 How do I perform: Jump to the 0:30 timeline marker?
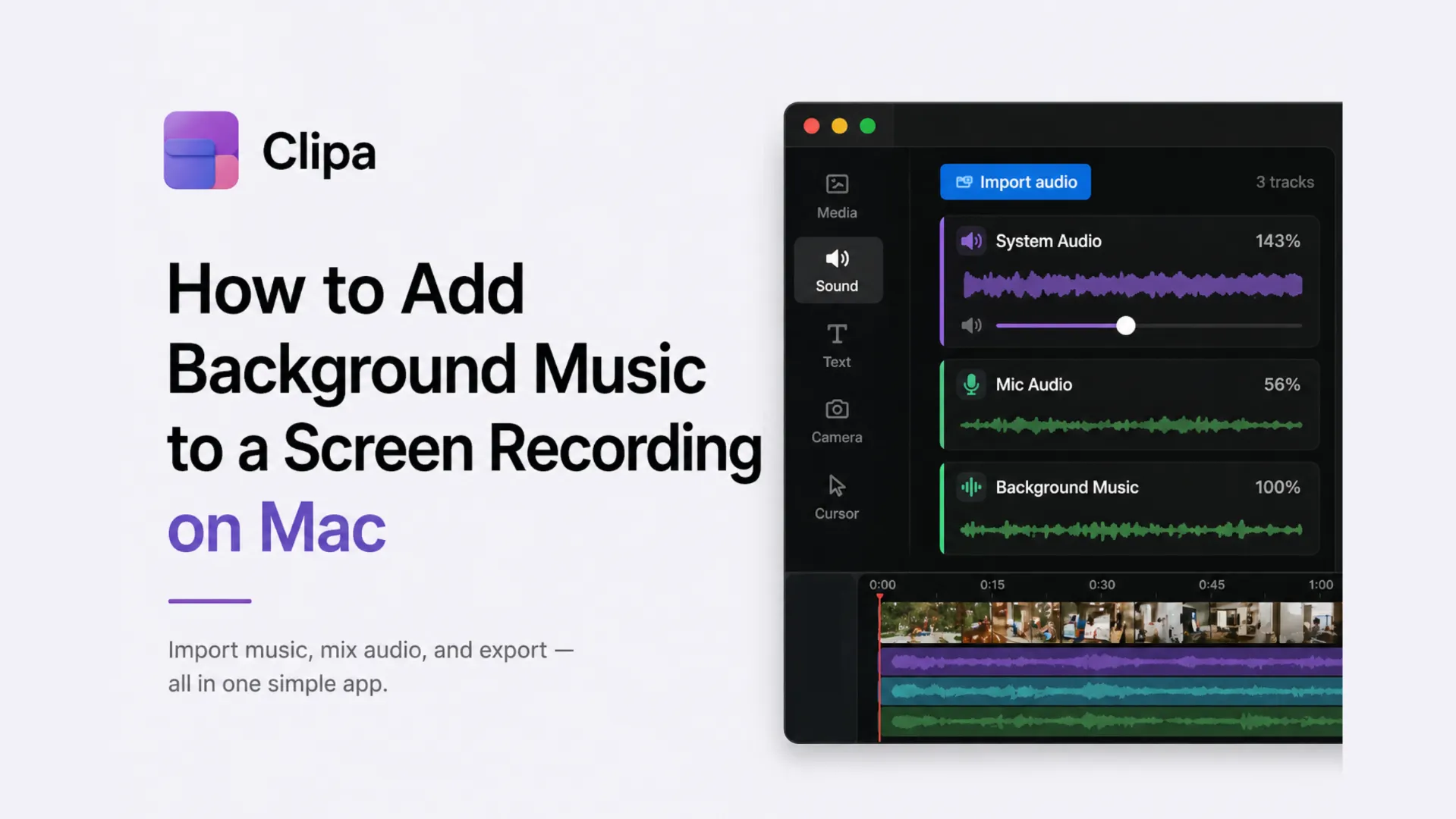point(1102,585)
